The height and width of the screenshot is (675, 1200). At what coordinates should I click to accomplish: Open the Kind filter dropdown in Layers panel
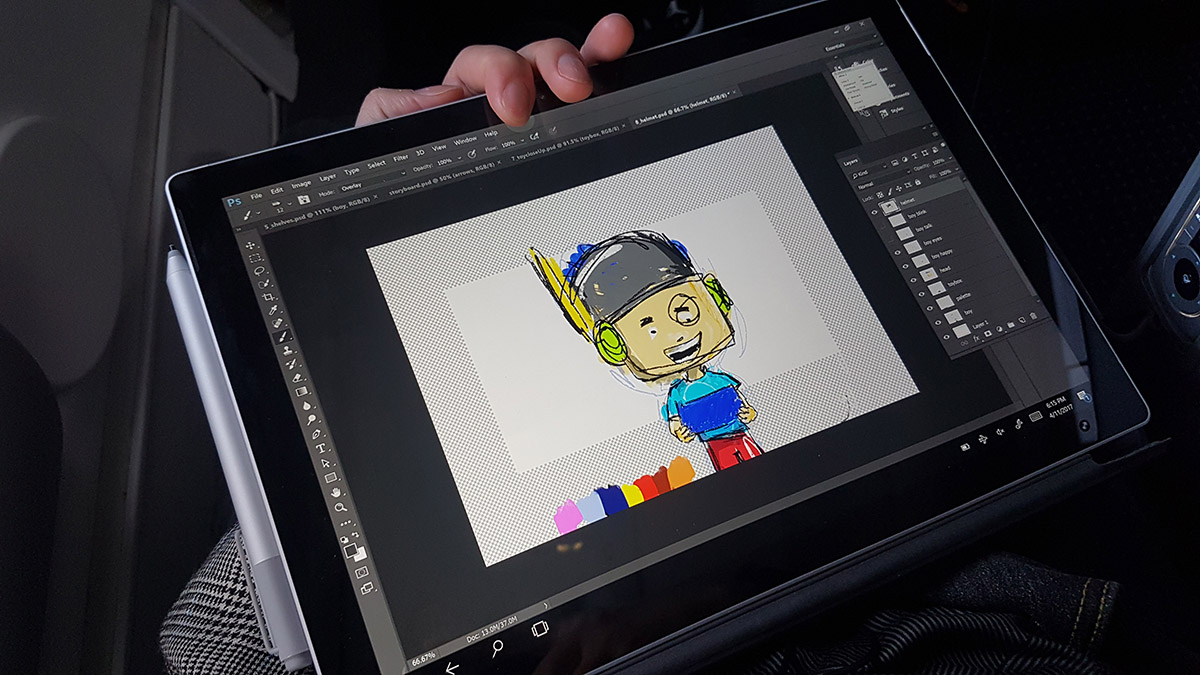(x=867, y=173)
